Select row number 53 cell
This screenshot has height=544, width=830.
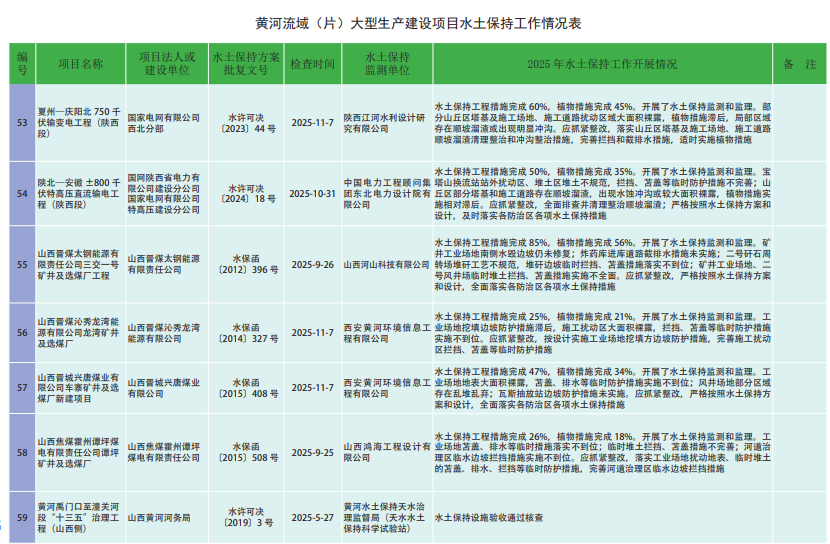pos(22,123)
